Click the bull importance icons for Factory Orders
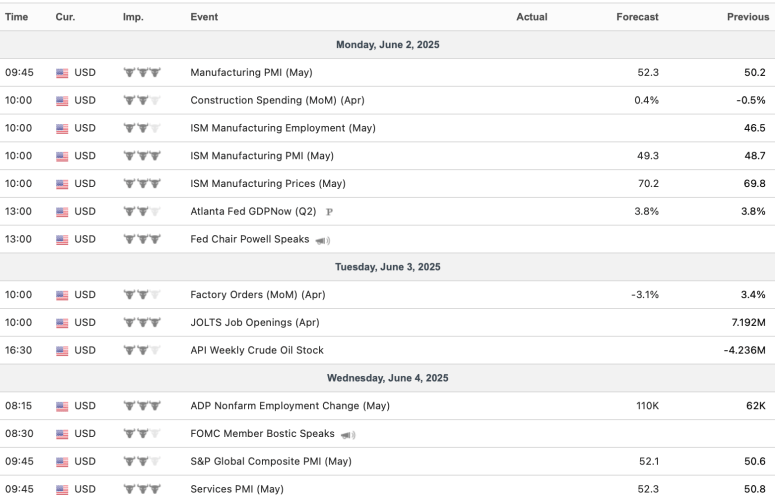Viewport: 775px width, 497px height. tap(142, 294)
